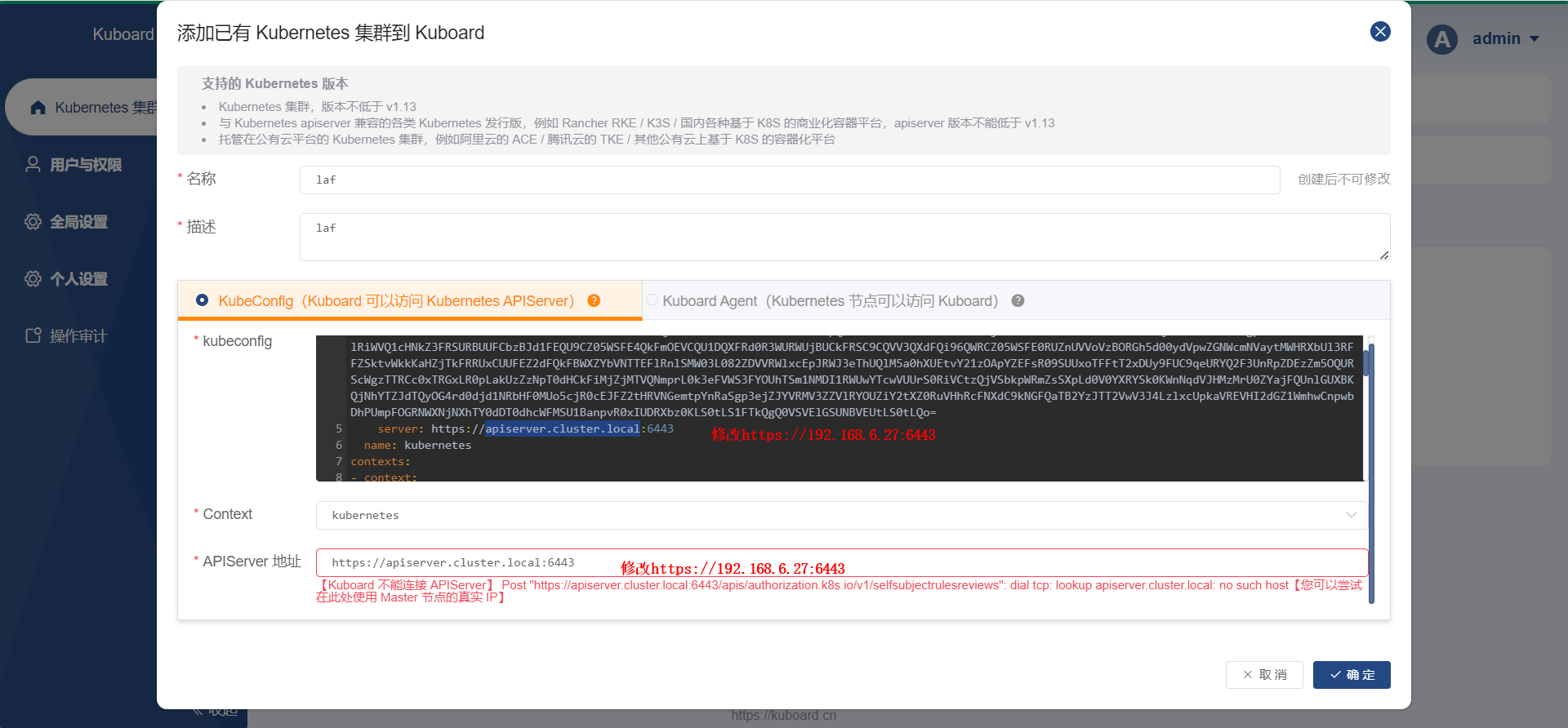Click the 'name: kubernetes' editor line
The height and width of the screenshot is (728, 1568).
(x=417, y=445)
